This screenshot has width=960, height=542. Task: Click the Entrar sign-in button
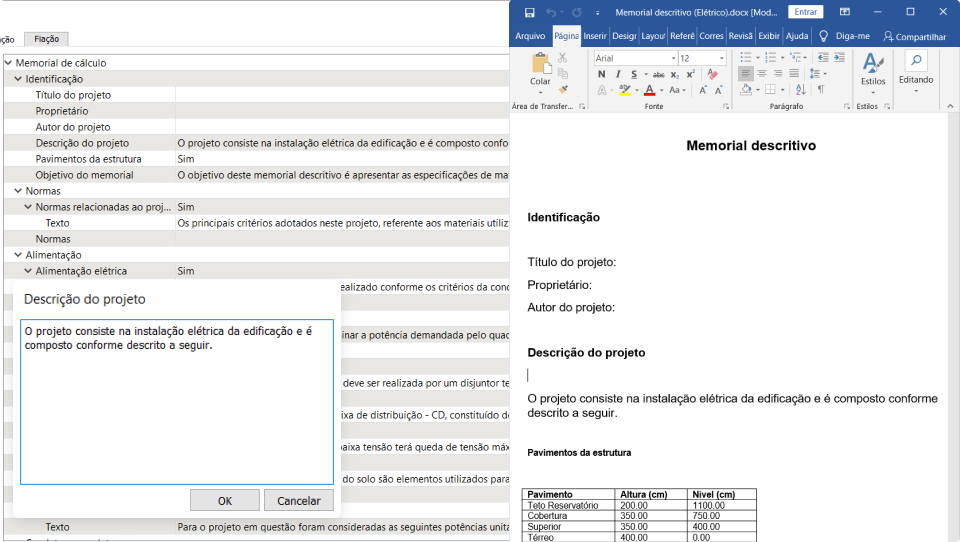point(806,12)
